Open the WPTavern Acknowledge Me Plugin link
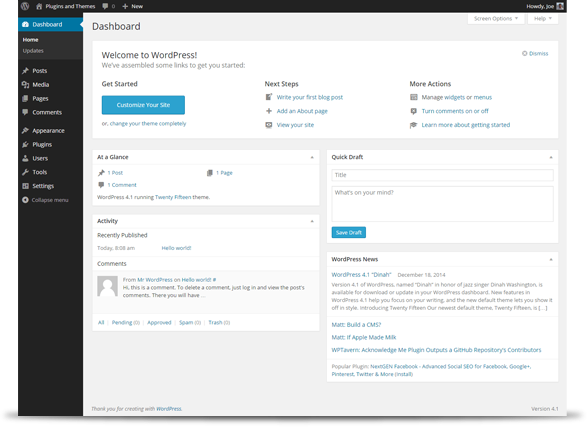Screen dimensions: 587x427 click(x=436, y=350)
